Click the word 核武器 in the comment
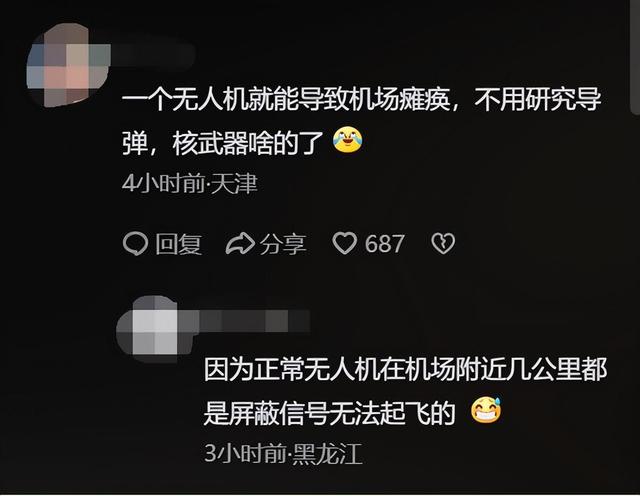Viewport: 640px width, 496px height. point(210,143)
